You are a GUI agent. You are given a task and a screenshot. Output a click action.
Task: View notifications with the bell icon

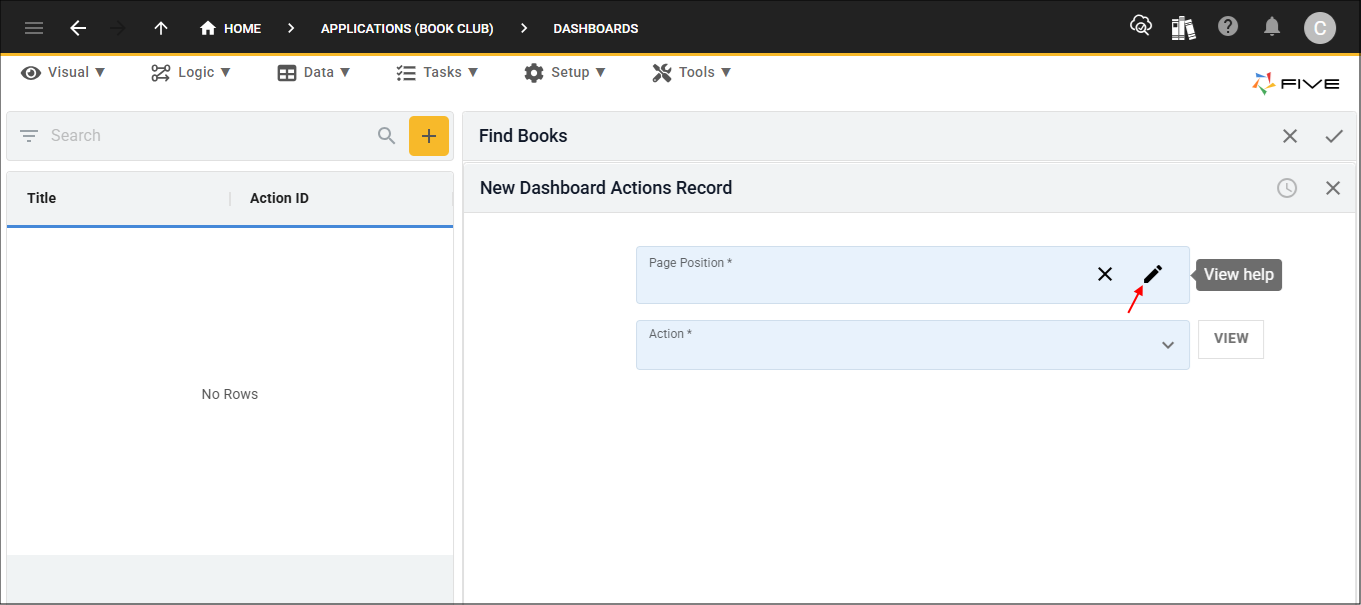click(1272, 27)
